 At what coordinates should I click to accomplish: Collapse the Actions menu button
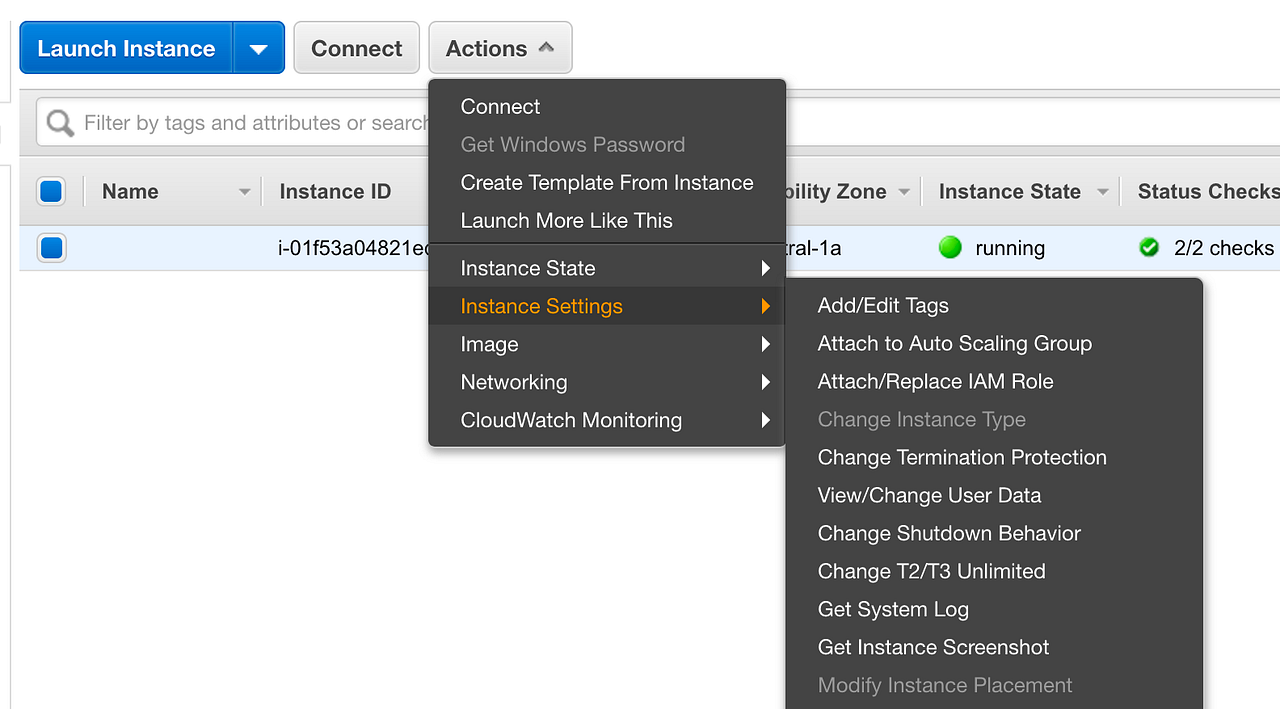tap(500, 49)
